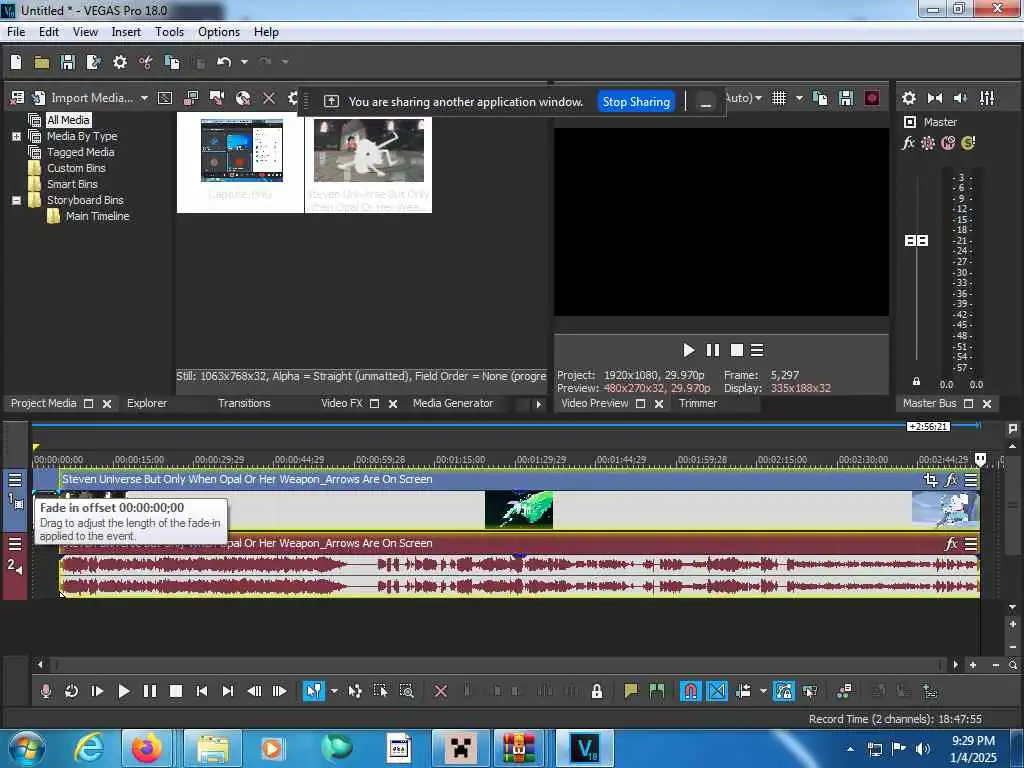Open the edit tool dropdown arrow
Viewport: 1024px width, 768px height.
click(x=334, y=691)
